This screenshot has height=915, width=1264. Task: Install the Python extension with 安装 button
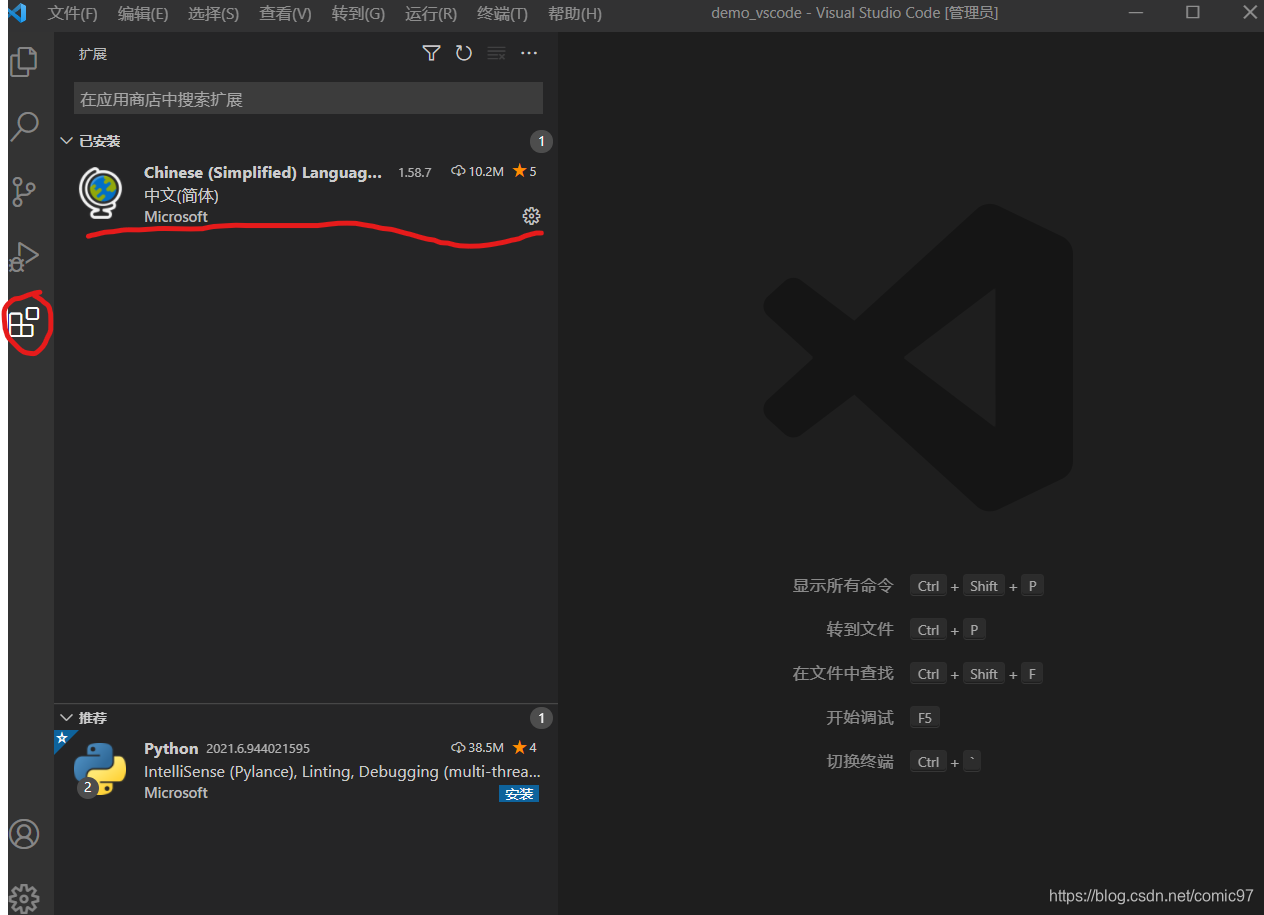519,794
